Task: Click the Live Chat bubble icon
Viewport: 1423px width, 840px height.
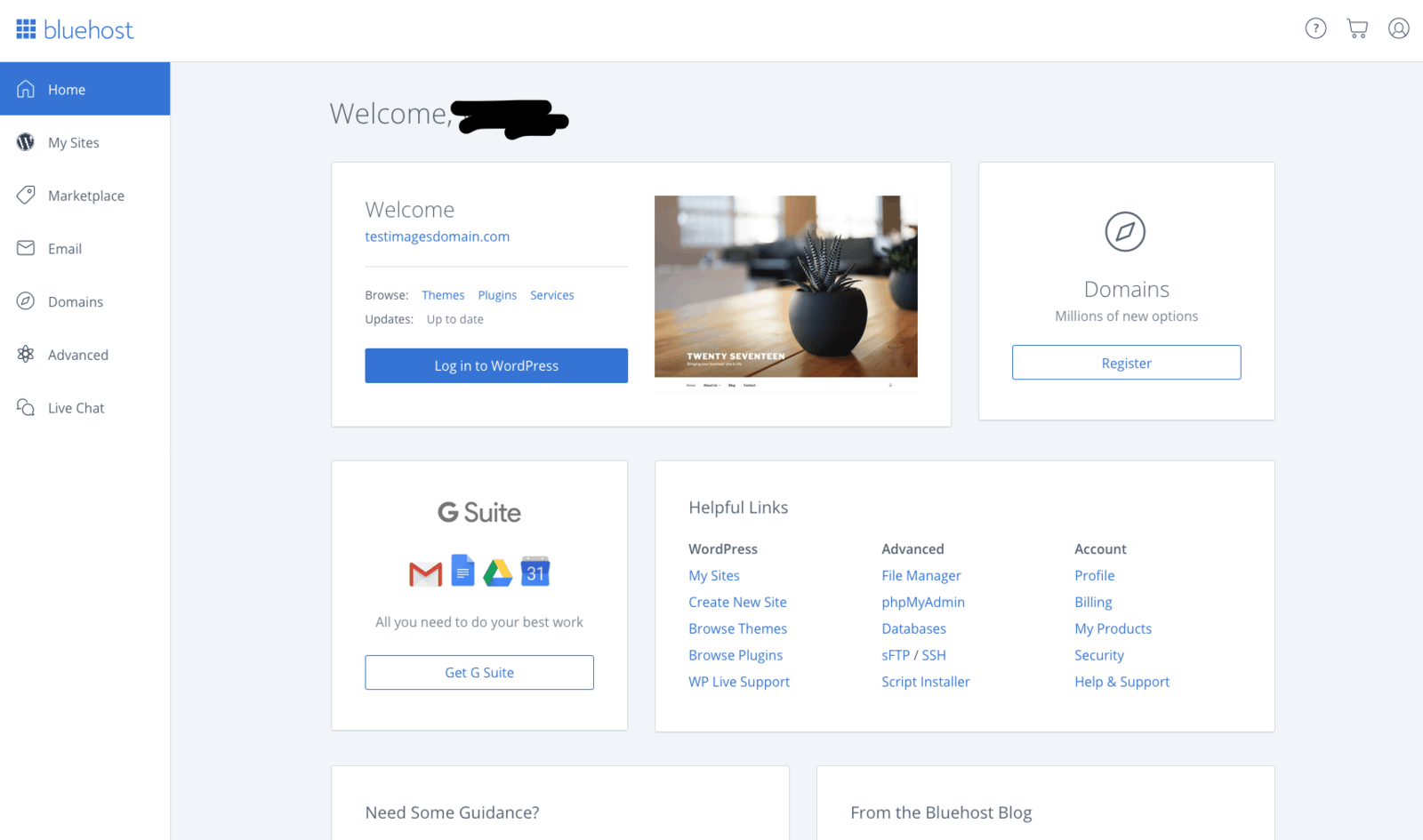Action: click(x=26, y=408)
